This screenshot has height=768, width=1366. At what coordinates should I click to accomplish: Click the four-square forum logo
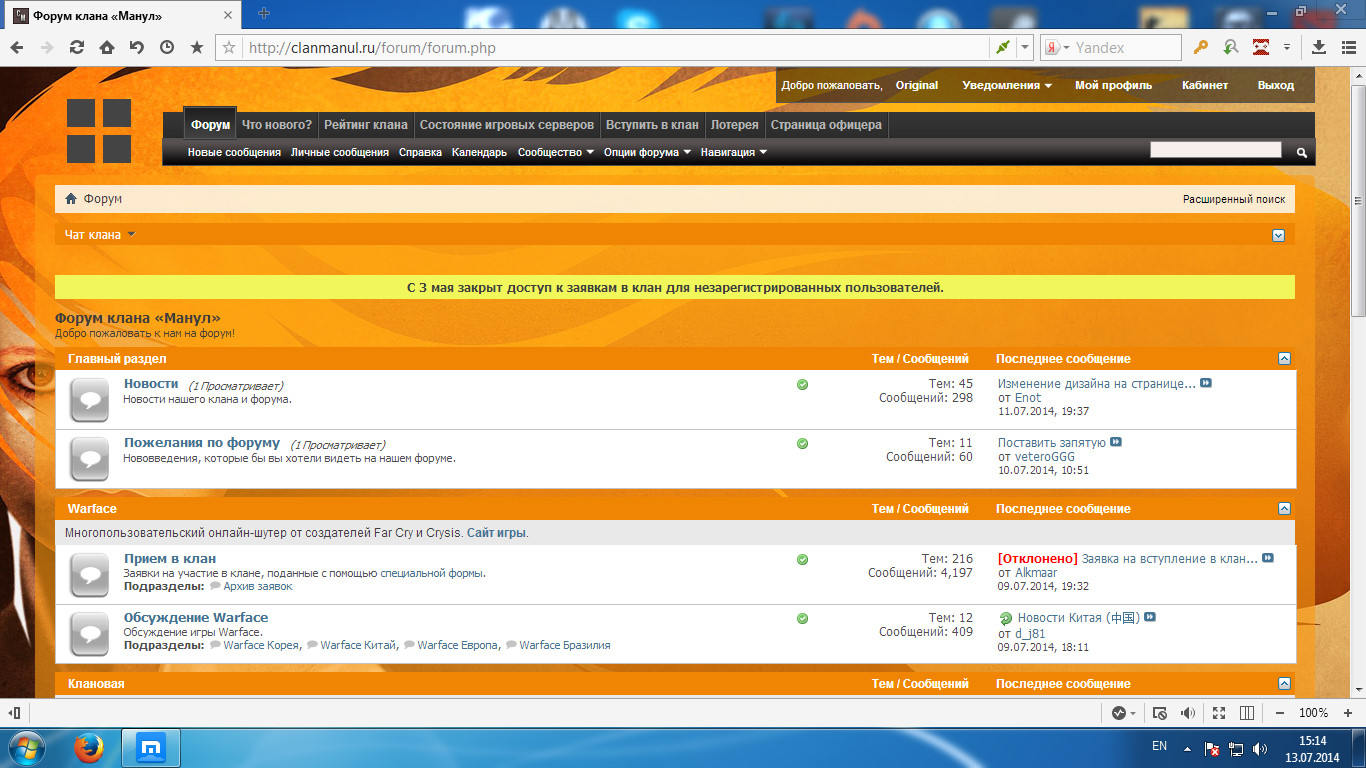tap(99, 131)
